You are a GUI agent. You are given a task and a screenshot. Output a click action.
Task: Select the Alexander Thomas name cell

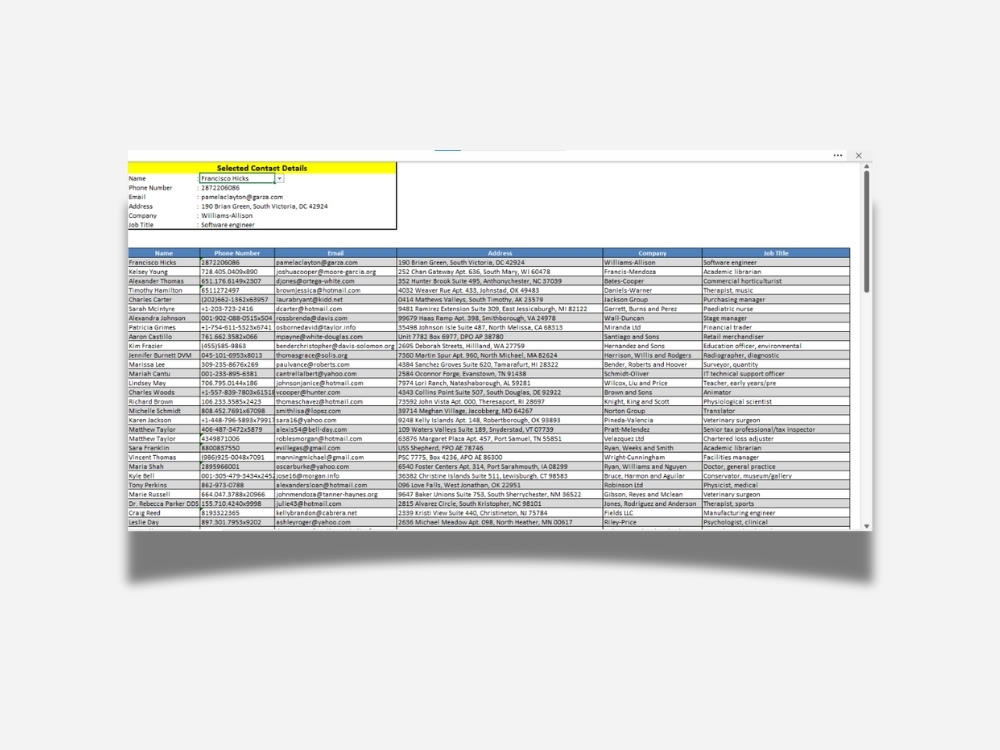point(164,281)
